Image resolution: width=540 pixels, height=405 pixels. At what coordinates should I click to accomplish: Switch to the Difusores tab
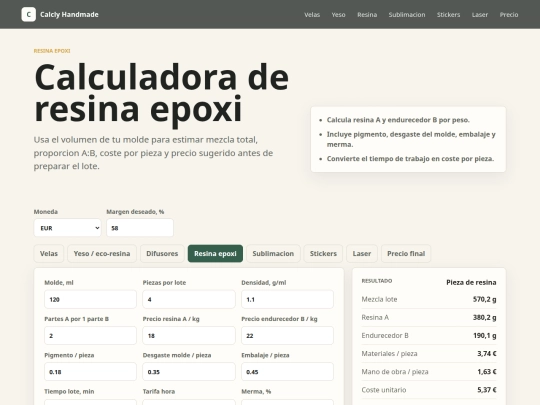click(x=162, y=253)
